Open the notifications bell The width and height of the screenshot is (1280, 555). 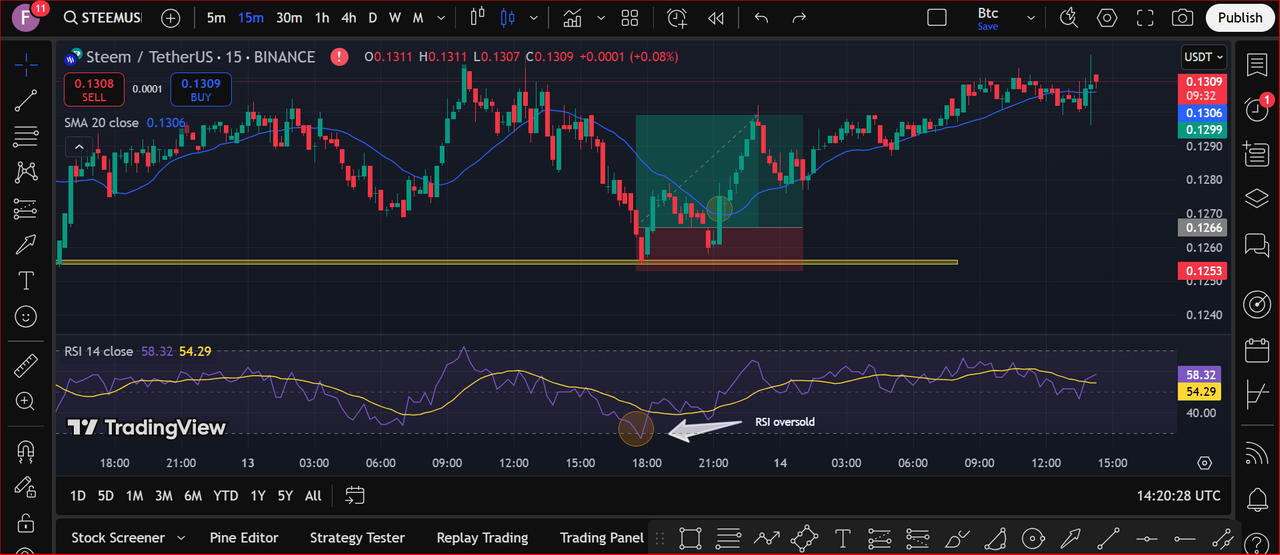[x=1256, y=499]
